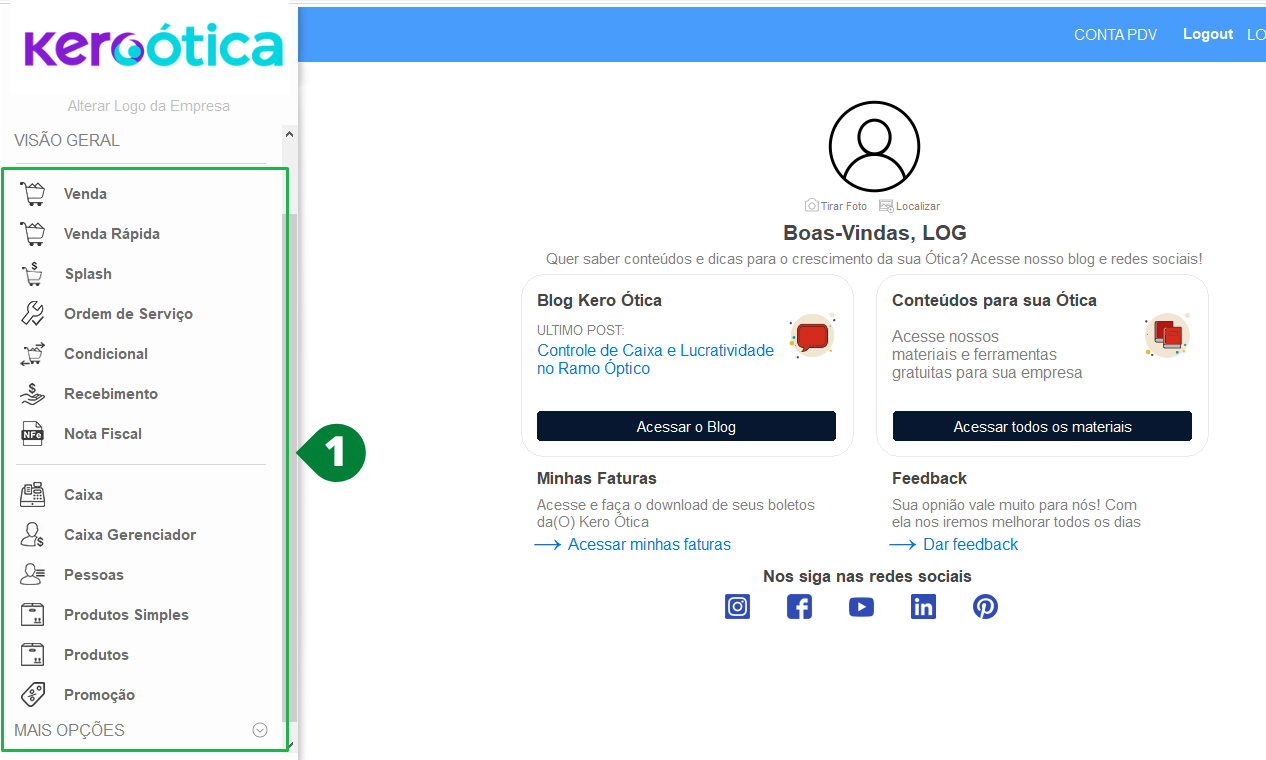Open the Caixa Gerenciador menu item
This screenshot has width=1266, height=760.
tap(130, 534)
